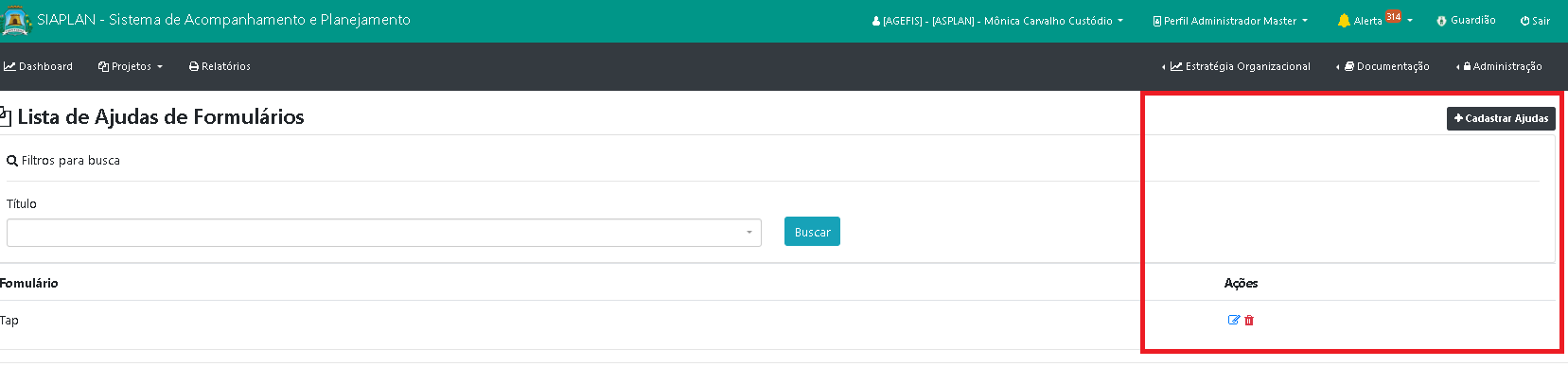Click the Filtros para busca heading
The height and width of the screenshot is (367, 1568).
click(63, 161)
